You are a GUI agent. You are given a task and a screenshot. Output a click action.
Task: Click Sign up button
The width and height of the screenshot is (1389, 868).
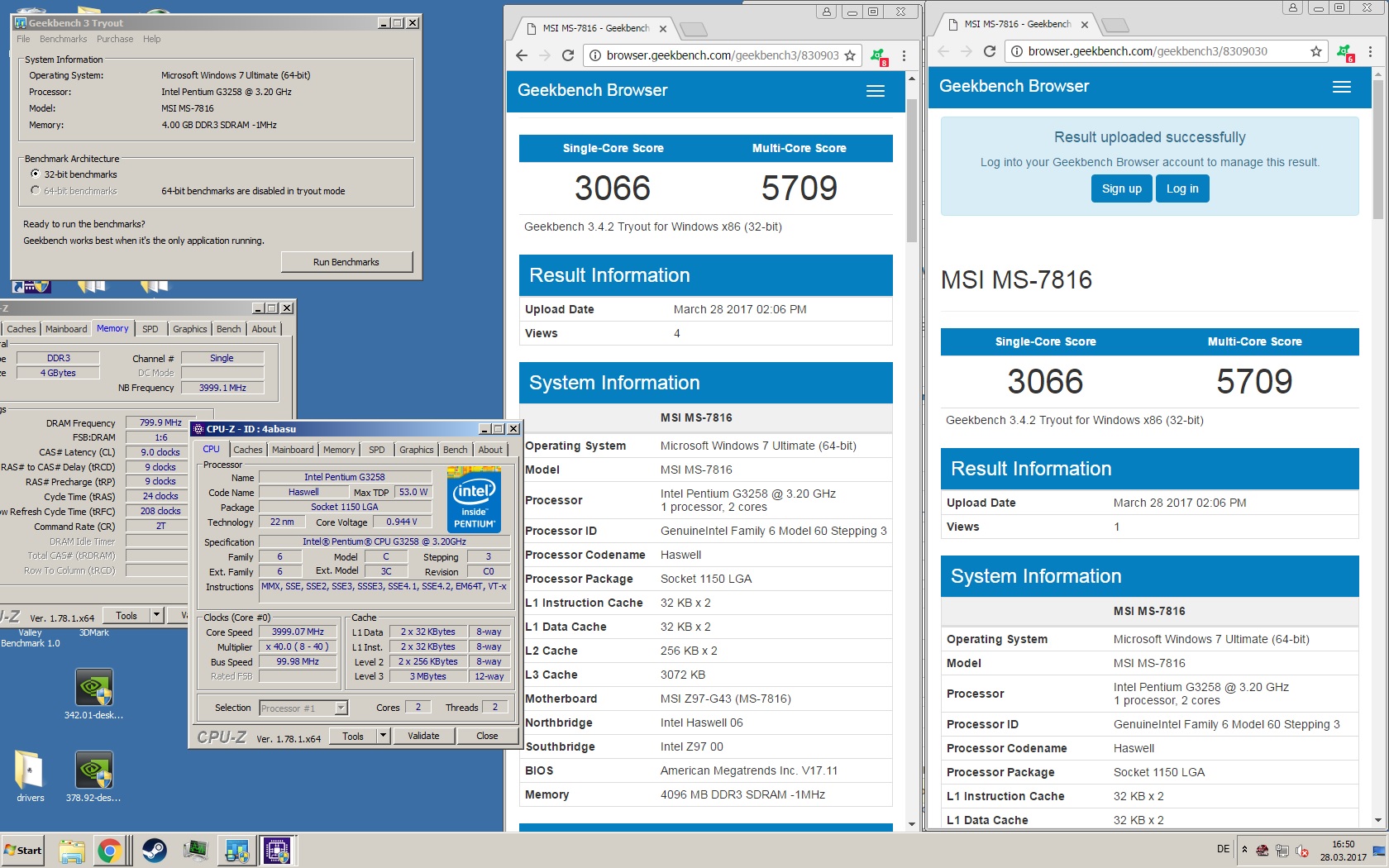1122,188
